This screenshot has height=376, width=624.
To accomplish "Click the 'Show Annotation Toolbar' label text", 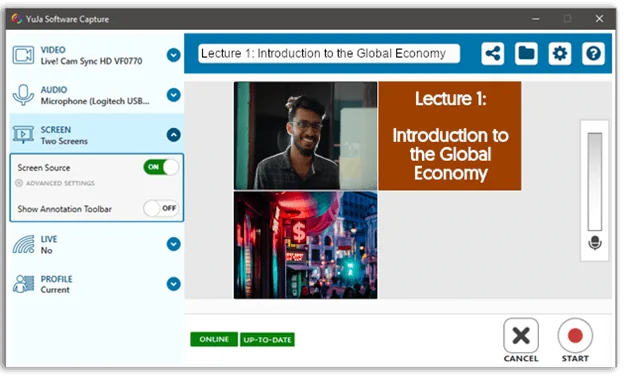I will 65,210.
